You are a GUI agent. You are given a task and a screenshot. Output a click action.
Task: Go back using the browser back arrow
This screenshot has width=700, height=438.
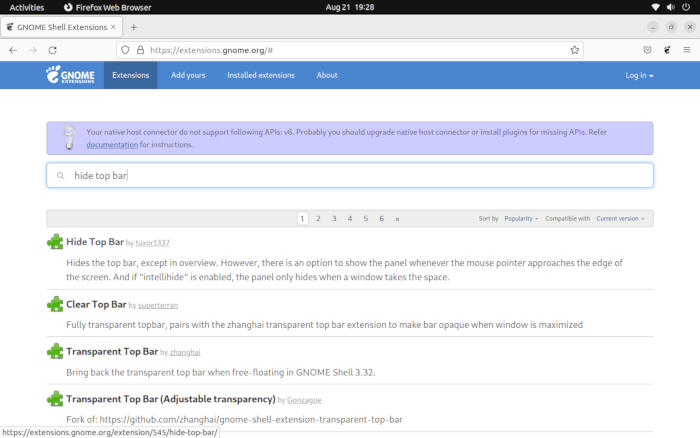13,50
